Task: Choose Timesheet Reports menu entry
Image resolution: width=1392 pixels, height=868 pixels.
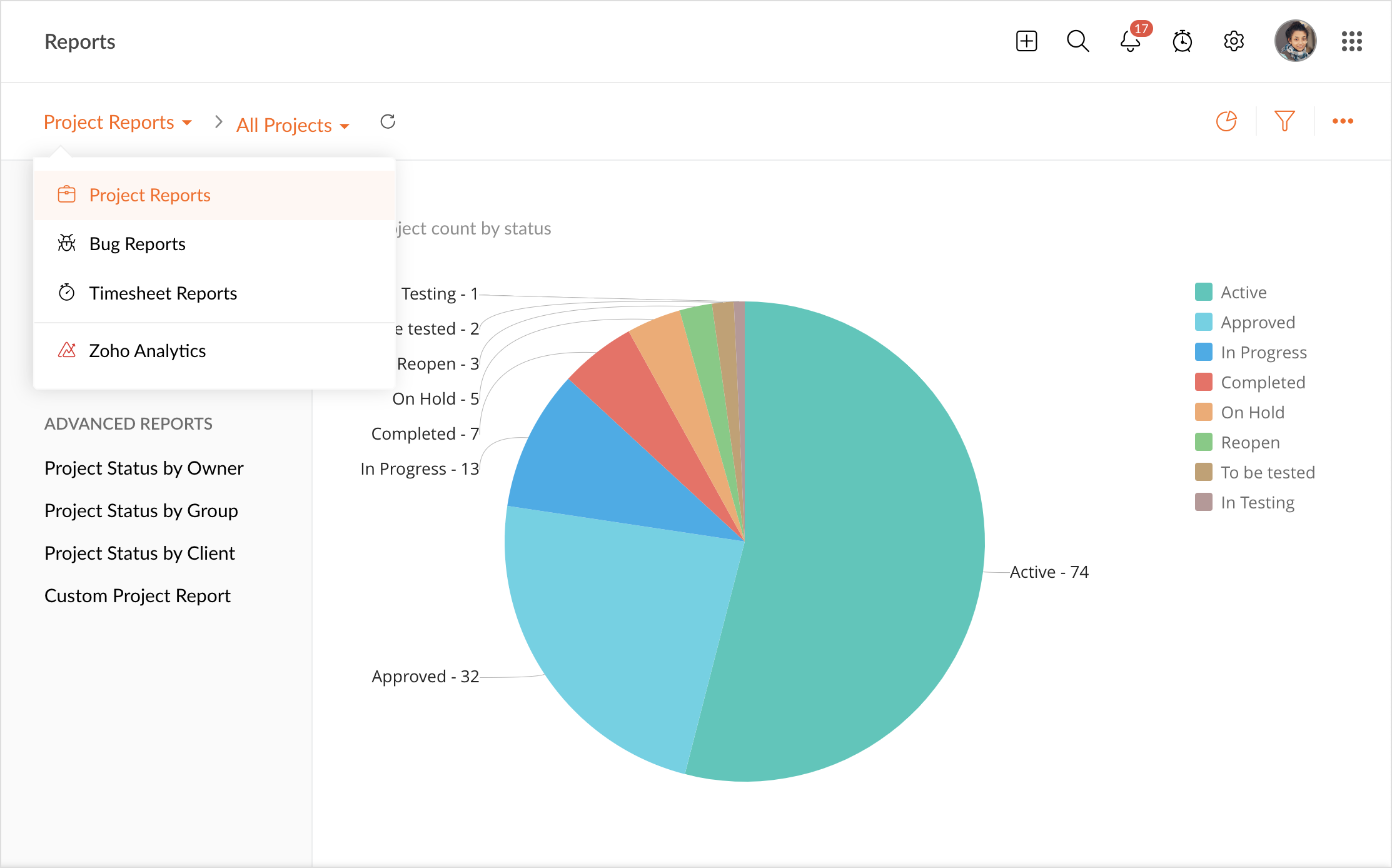Action: pyautogui.click(x=163, y=293)
